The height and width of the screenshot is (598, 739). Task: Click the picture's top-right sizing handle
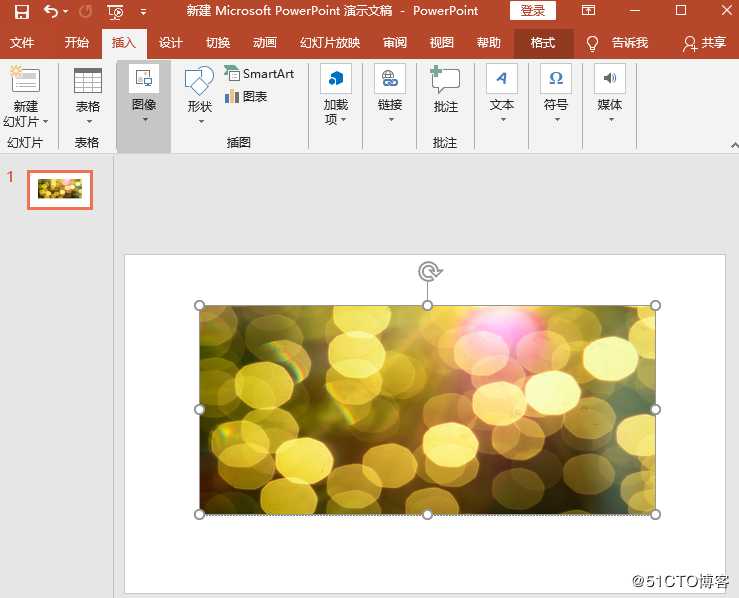point(655,305)
